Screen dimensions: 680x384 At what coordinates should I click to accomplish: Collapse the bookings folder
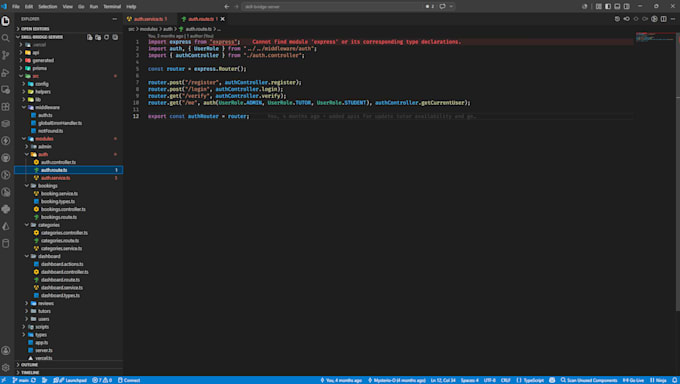(x=69, y=186)
